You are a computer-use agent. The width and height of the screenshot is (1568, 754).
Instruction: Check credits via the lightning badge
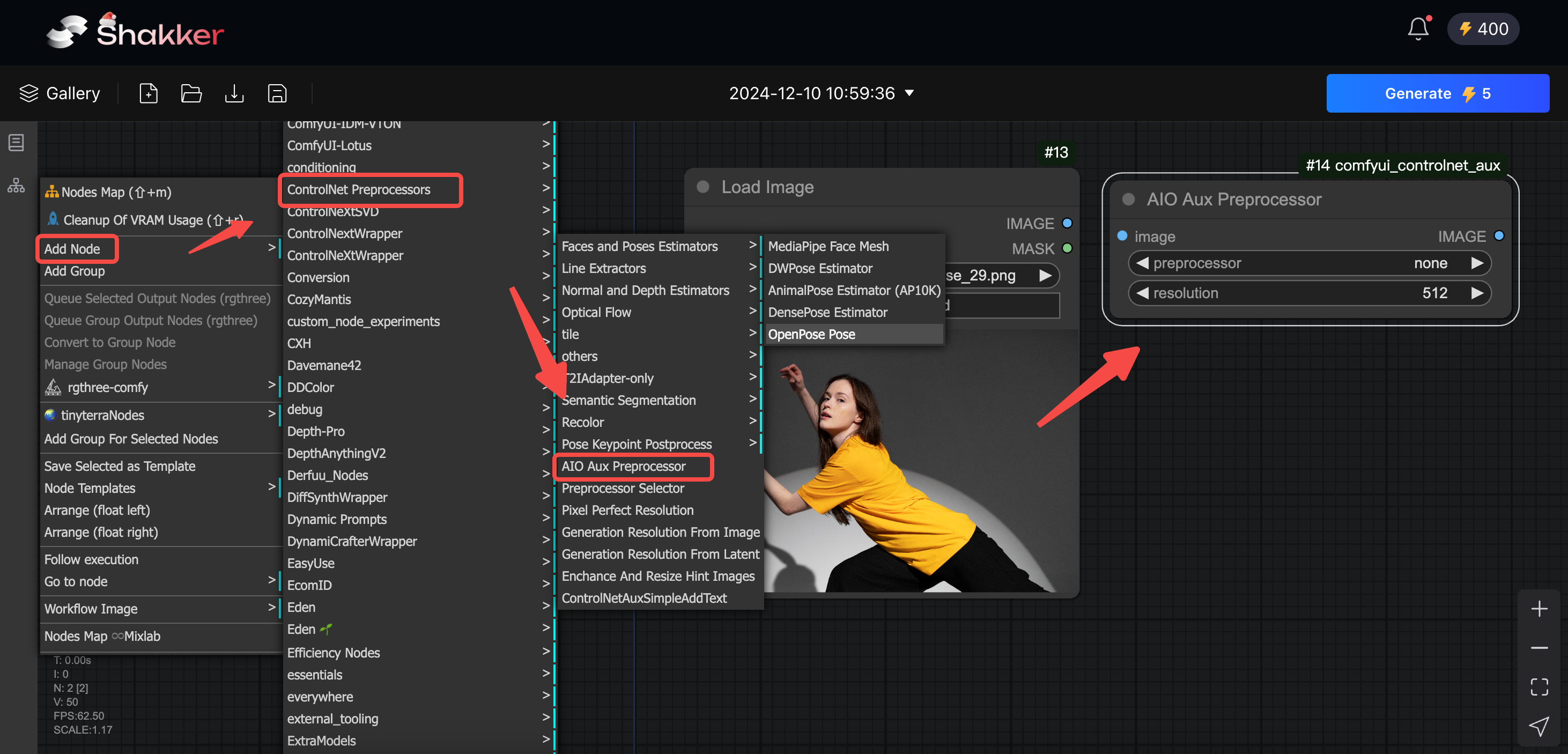1483,28
